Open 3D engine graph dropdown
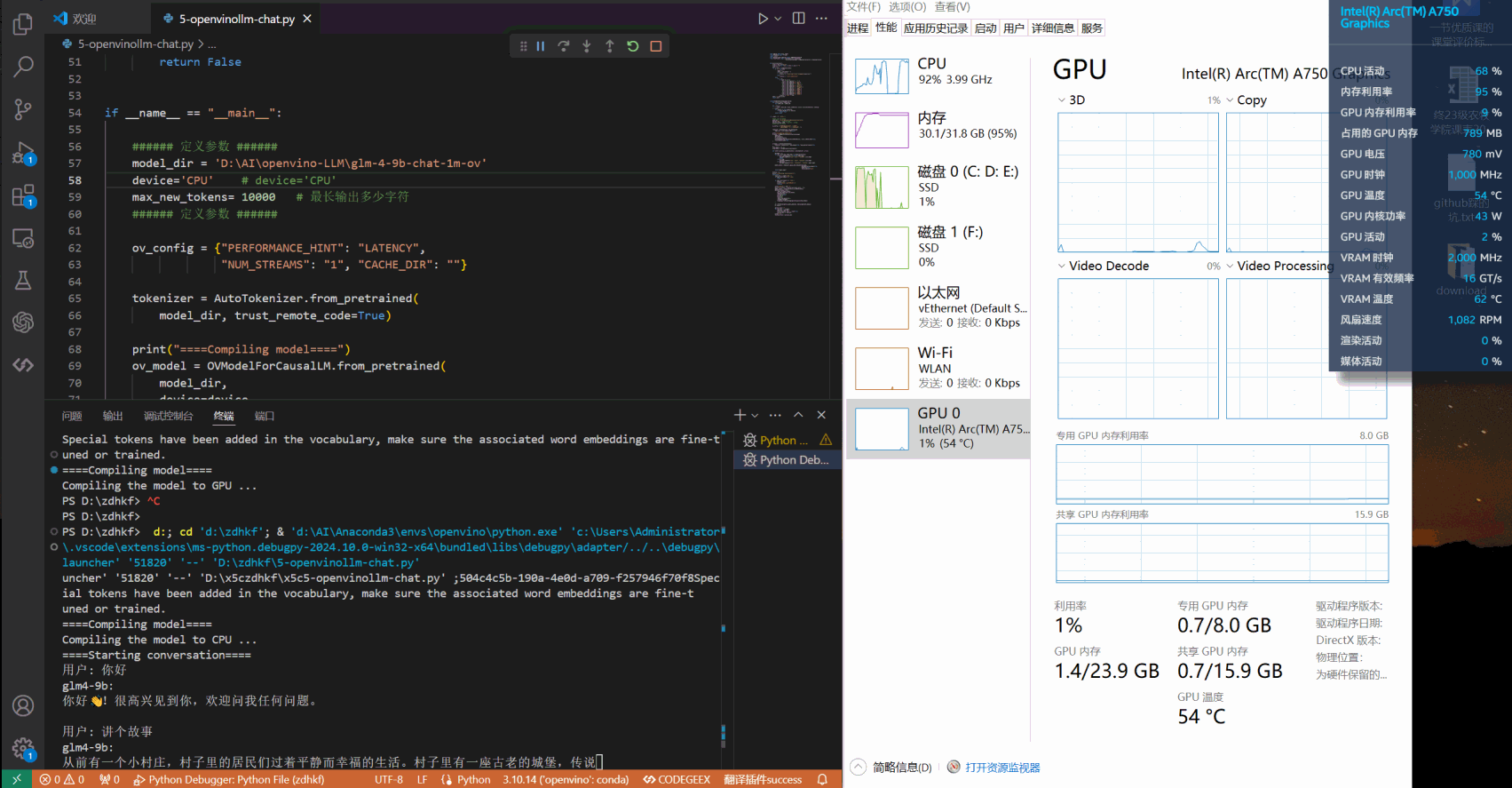 point(1062,99)
